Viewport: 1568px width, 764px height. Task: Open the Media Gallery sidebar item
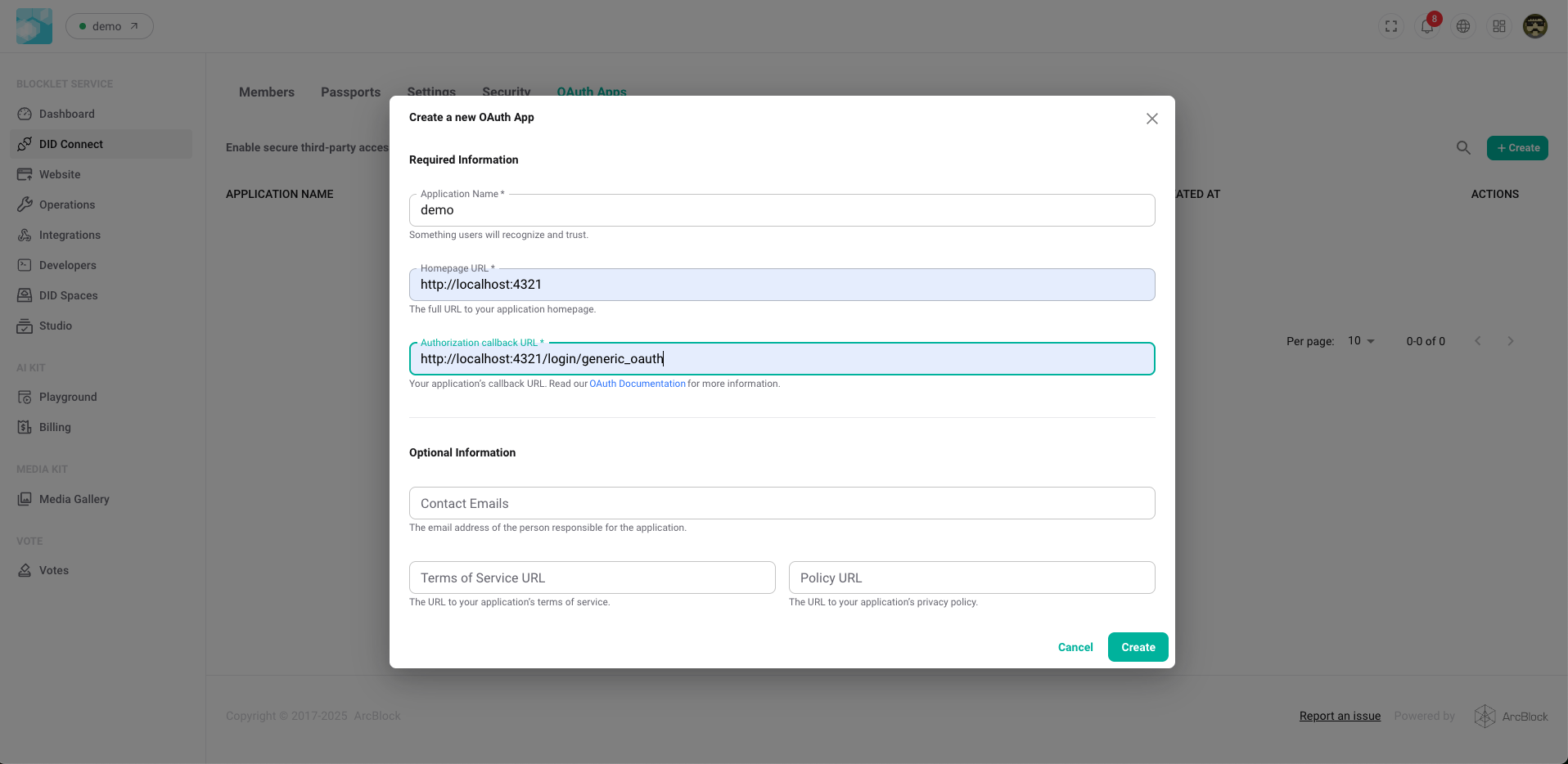point(74,499)
